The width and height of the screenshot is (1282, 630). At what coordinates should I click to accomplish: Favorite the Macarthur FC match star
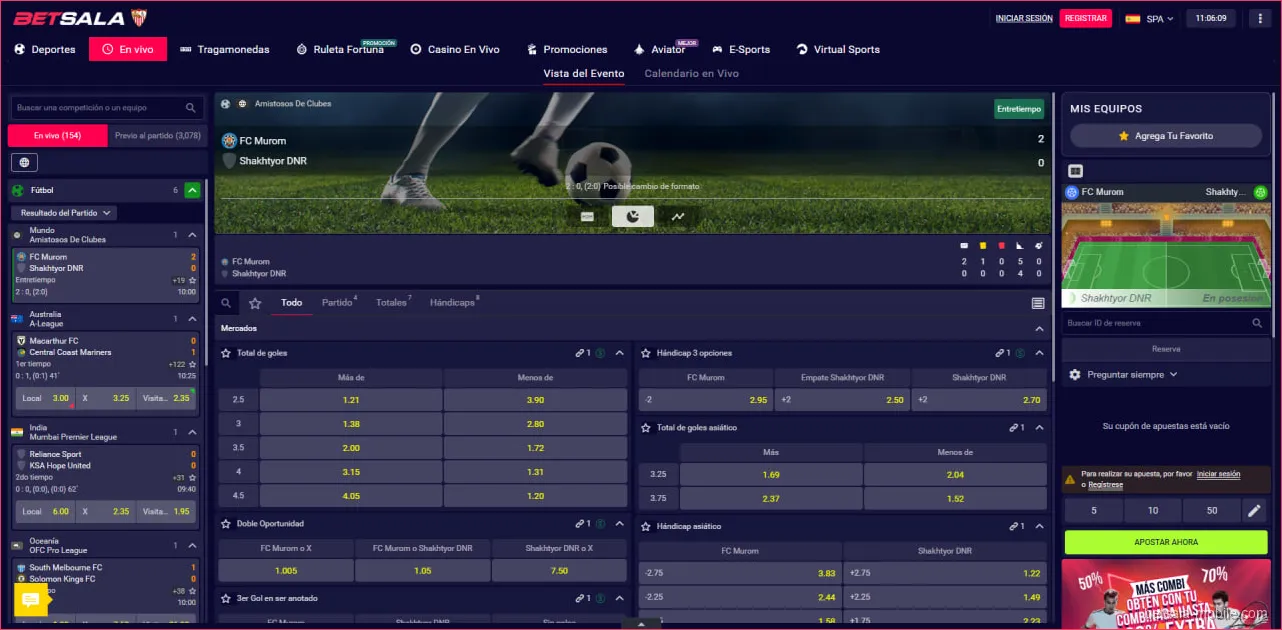click(x=193, y=364)
